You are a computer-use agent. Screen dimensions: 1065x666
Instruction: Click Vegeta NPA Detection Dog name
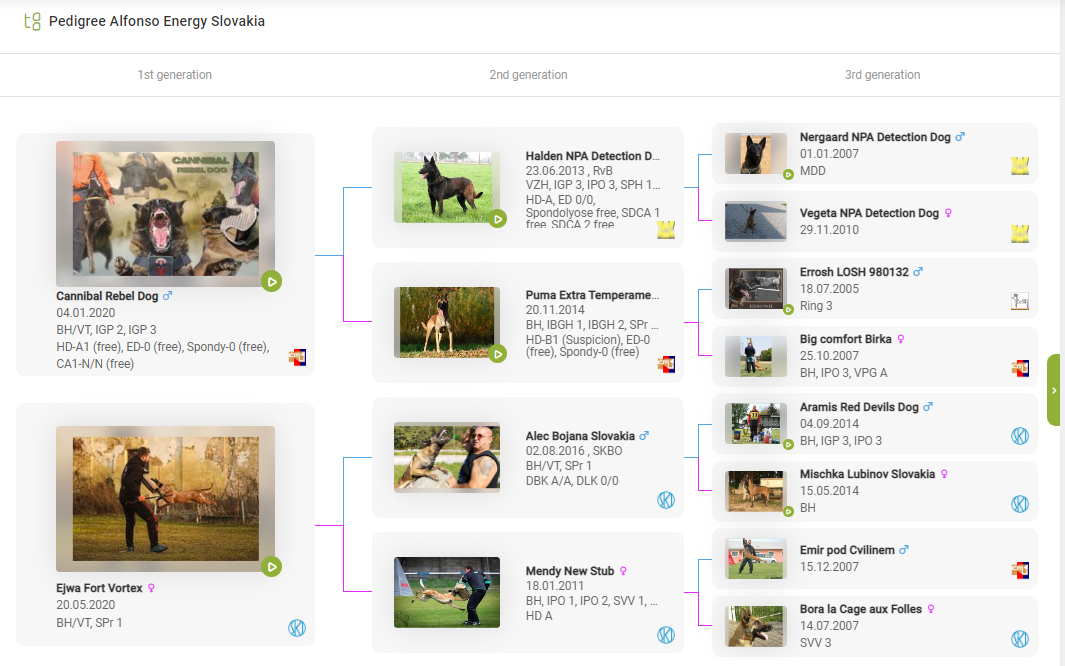point(868,213)
